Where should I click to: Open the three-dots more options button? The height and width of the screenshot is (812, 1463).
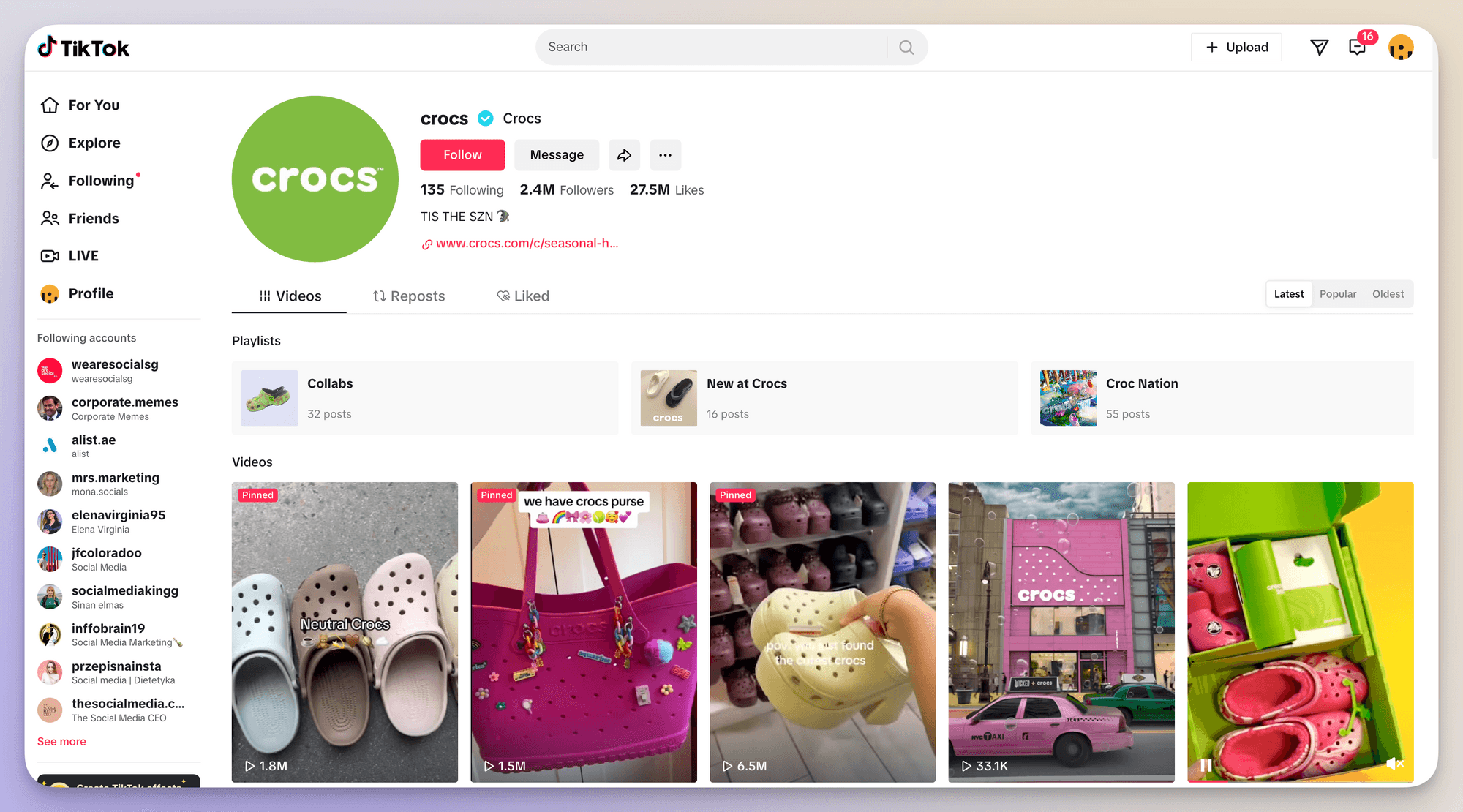click(665, 155)
